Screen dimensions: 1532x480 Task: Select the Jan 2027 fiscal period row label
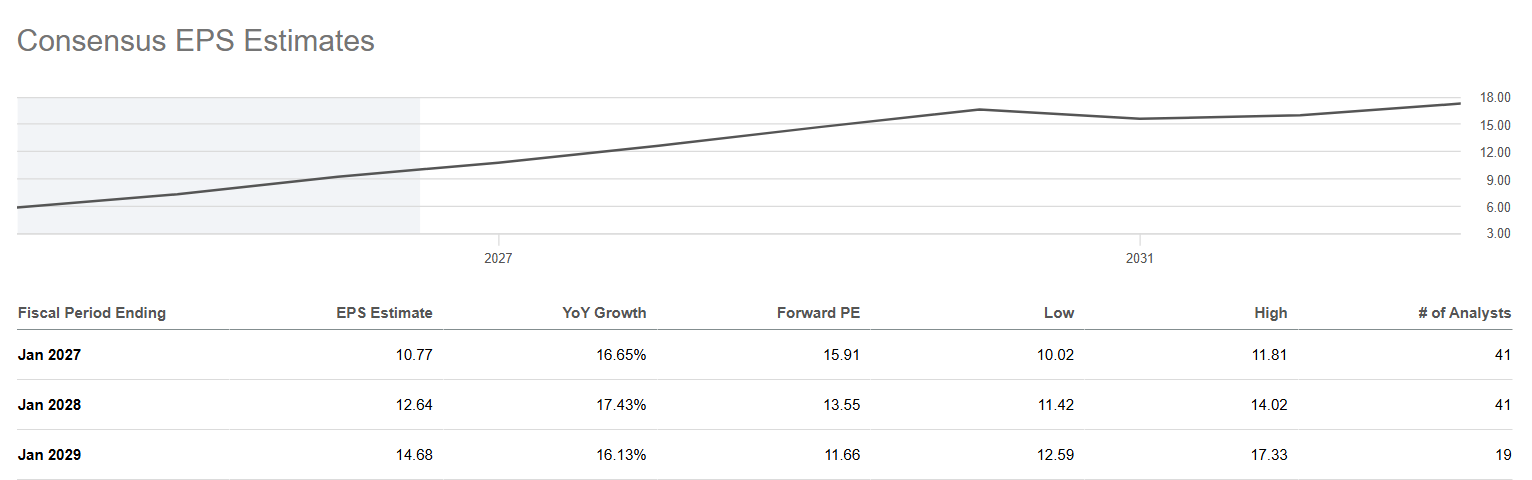49,354
